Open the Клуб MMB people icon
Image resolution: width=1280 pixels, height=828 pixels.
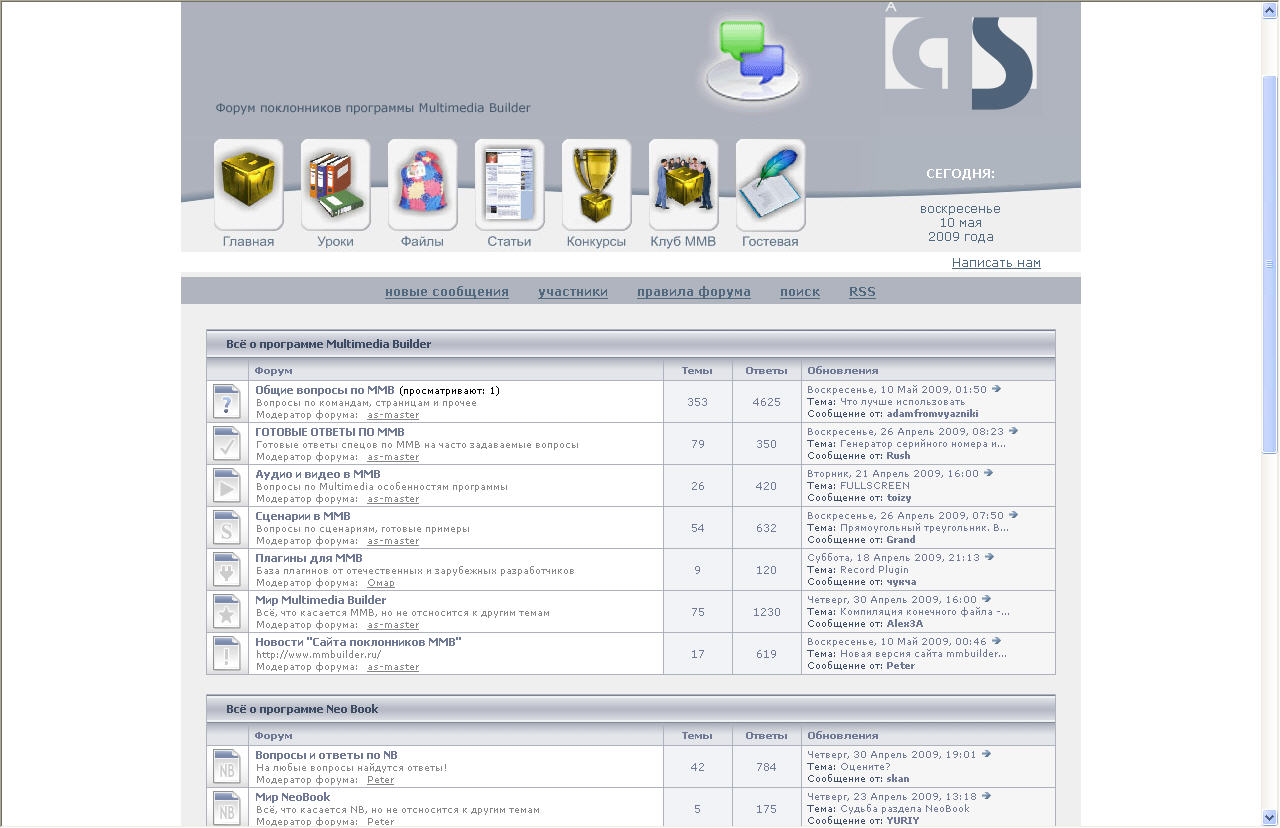point(683,184)
